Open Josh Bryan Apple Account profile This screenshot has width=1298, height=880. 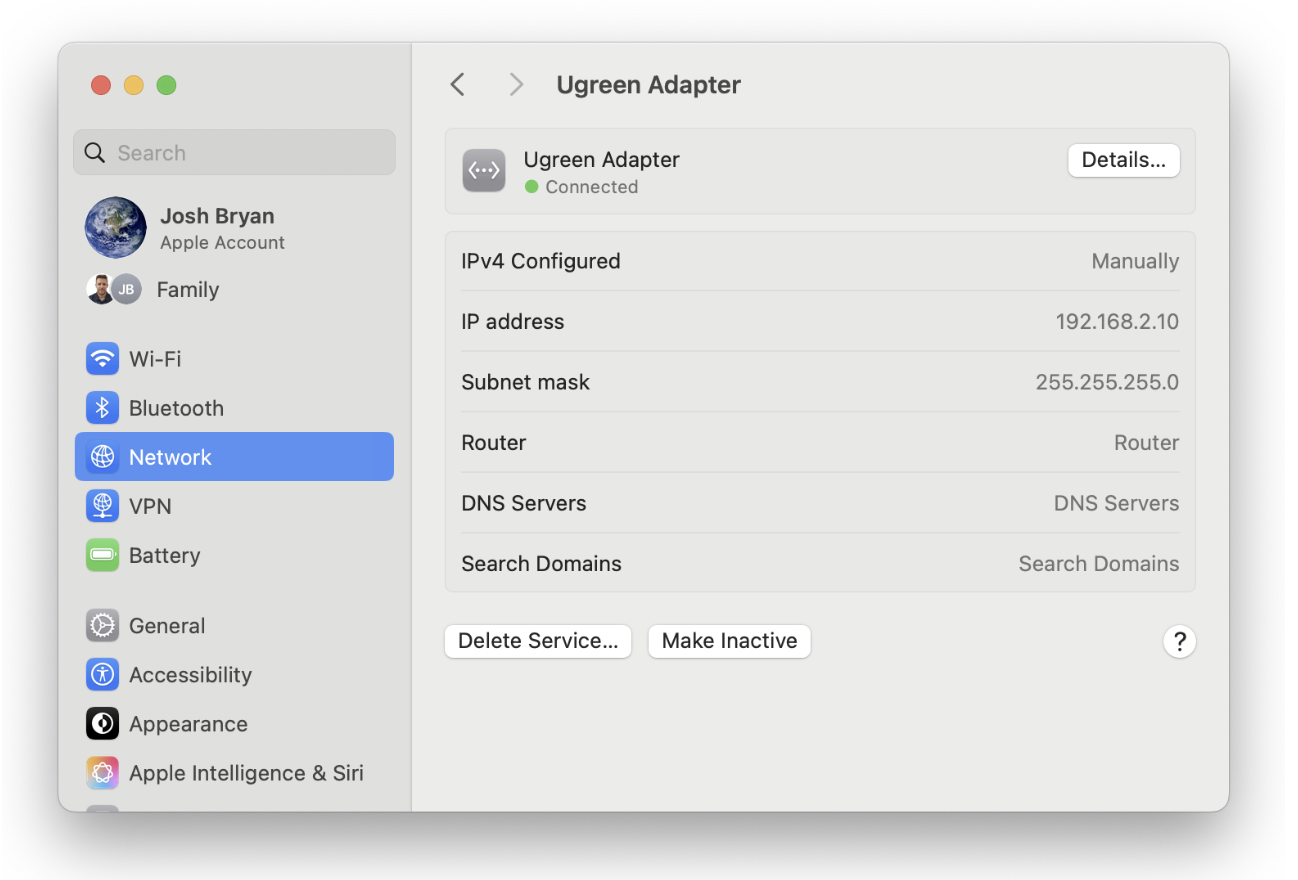(217, 228)
